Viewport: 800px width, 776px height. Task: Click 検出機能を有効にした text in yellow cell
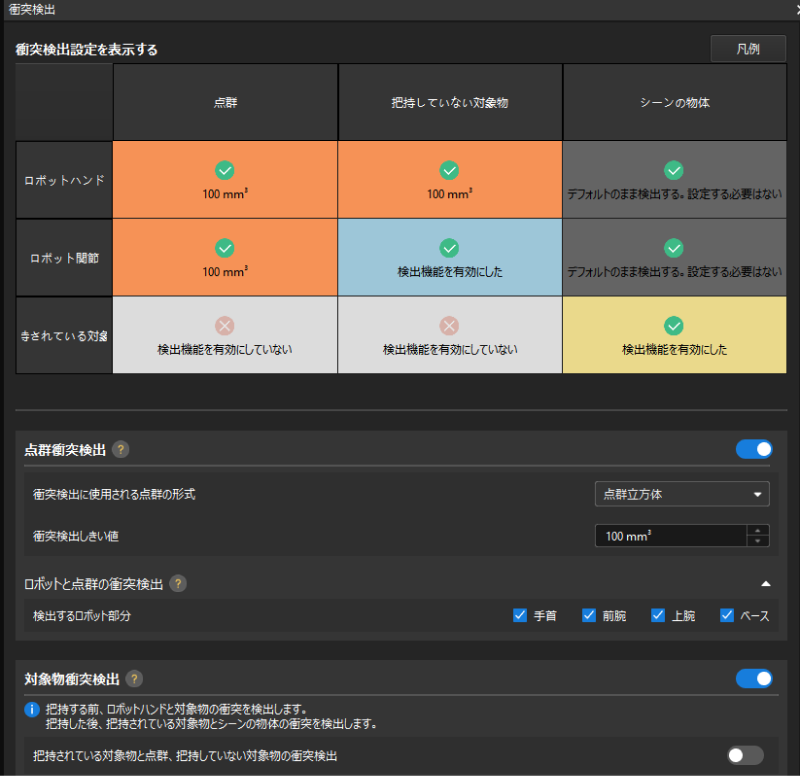coord(674,349)
